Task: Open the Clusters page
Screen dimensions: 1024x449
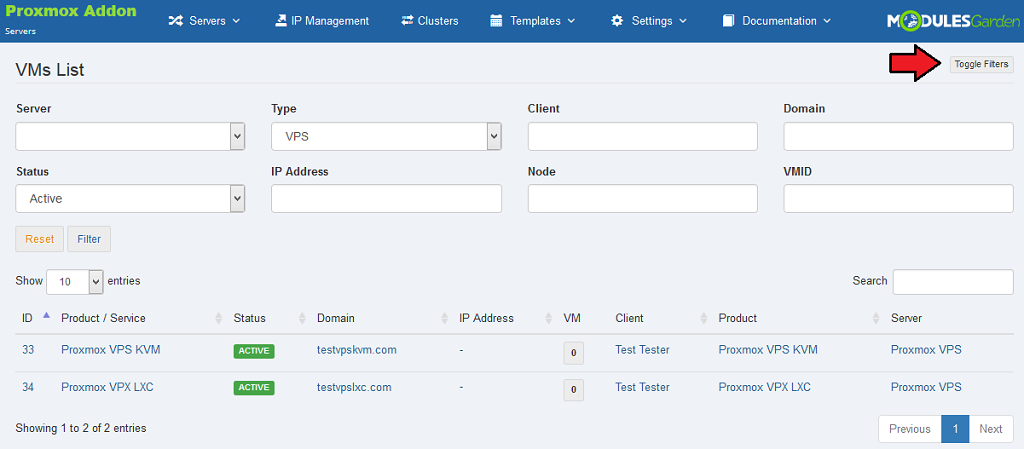Action: [430, 21]
